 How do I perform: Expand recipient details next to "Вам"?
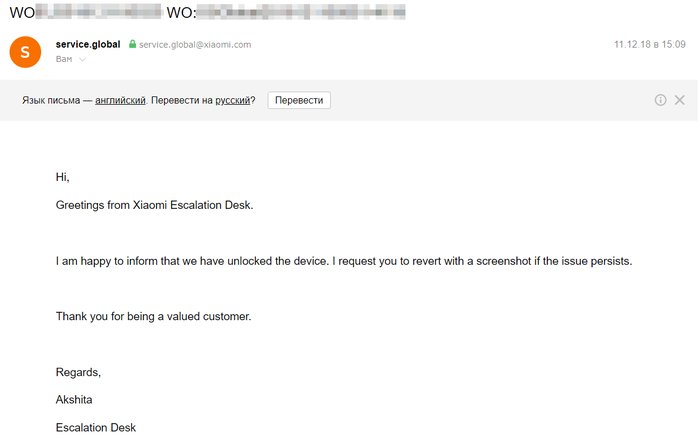(x=83, y=60)
